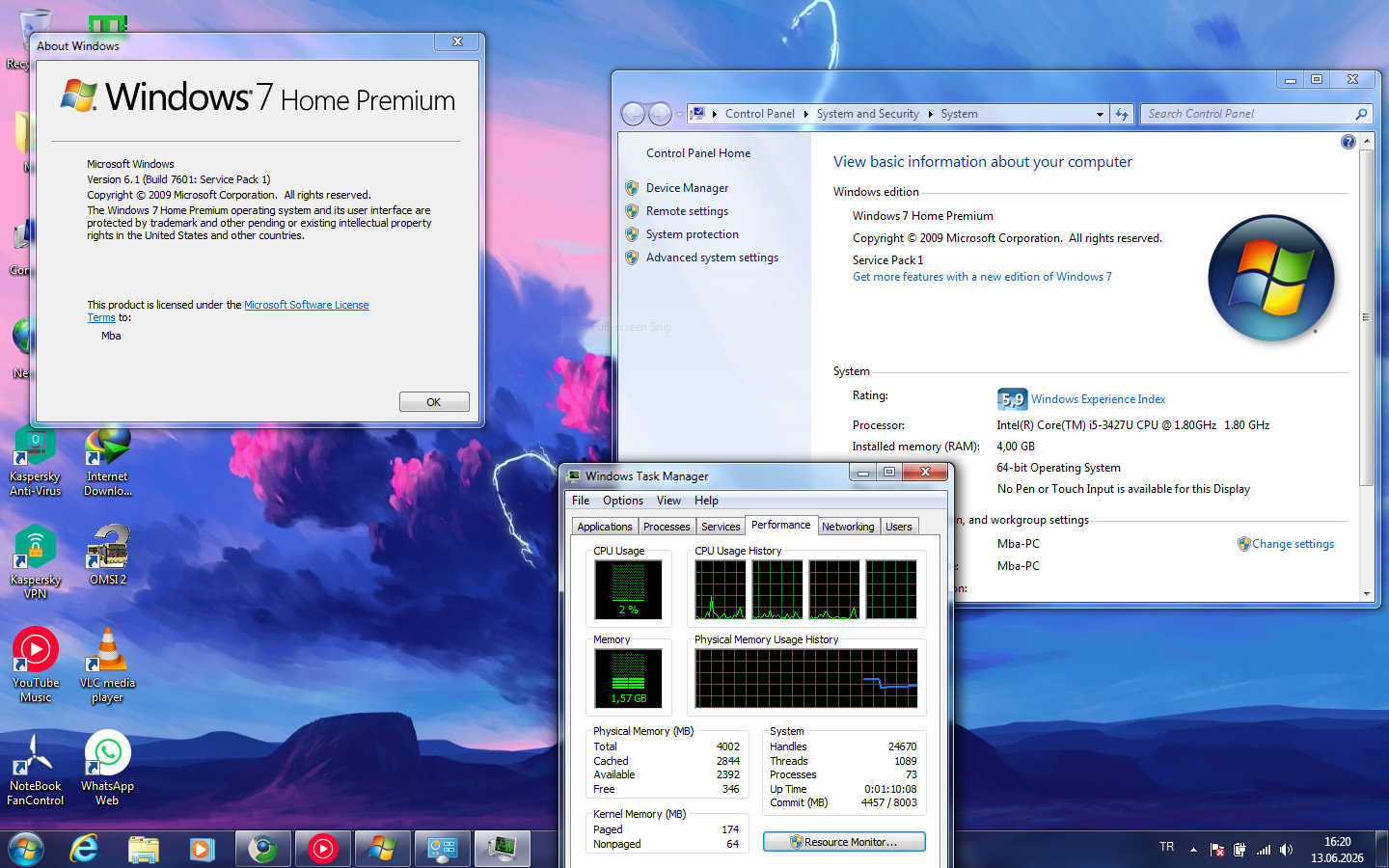The height and width of the screenshot is (868, 1389).
Task: Click the Control Panel breadcrumb in address bar
Action: [760, 114]
